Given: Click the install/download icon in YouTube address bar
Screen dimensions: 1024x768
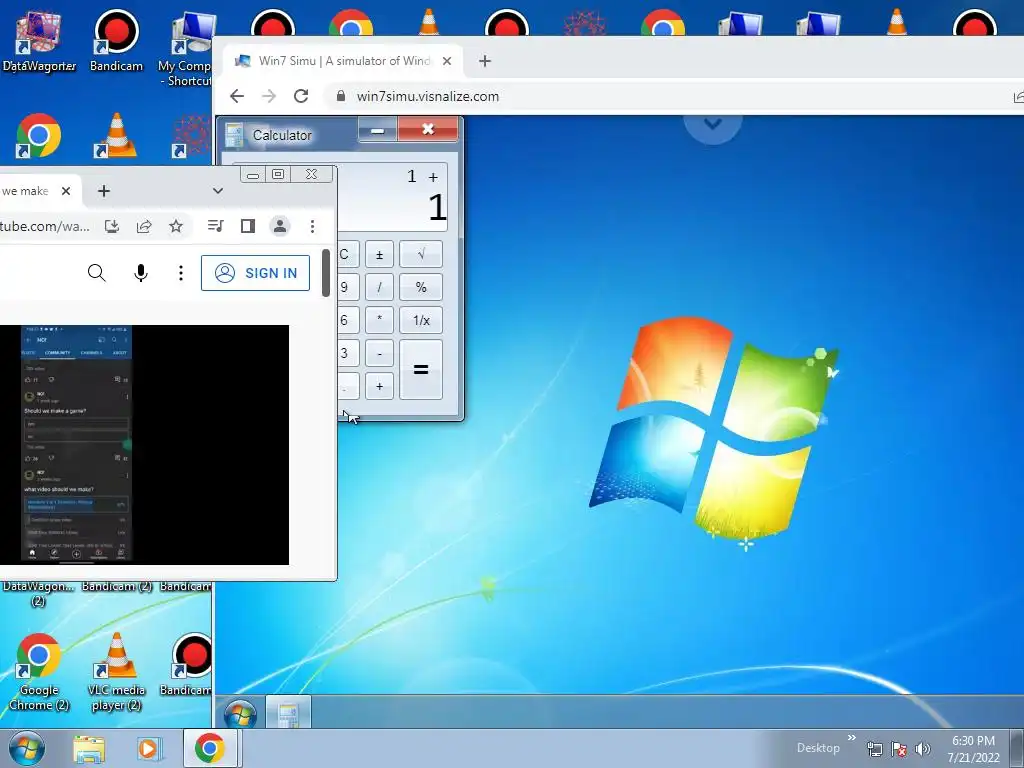Looking at the screenshot, I should point(112,226).
